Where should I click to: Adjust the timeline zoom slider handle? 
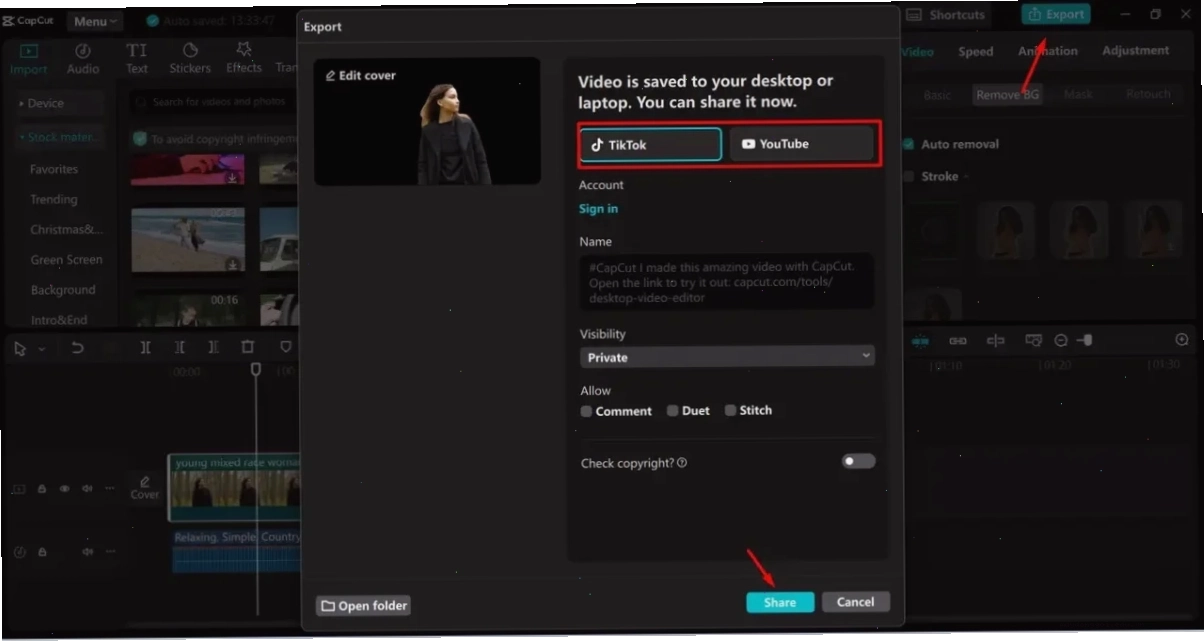pyautogui.click(x=1087, y=341)
